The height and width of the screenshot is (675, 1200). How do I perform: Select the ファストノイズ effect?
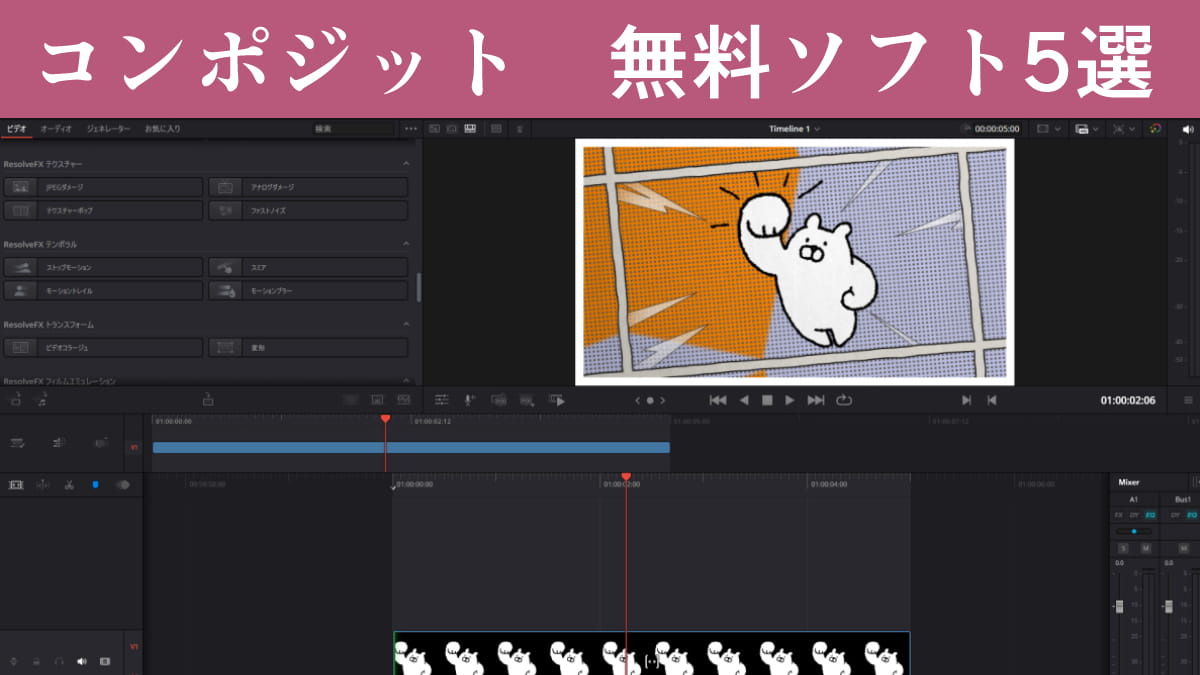[x=308, y=211]
